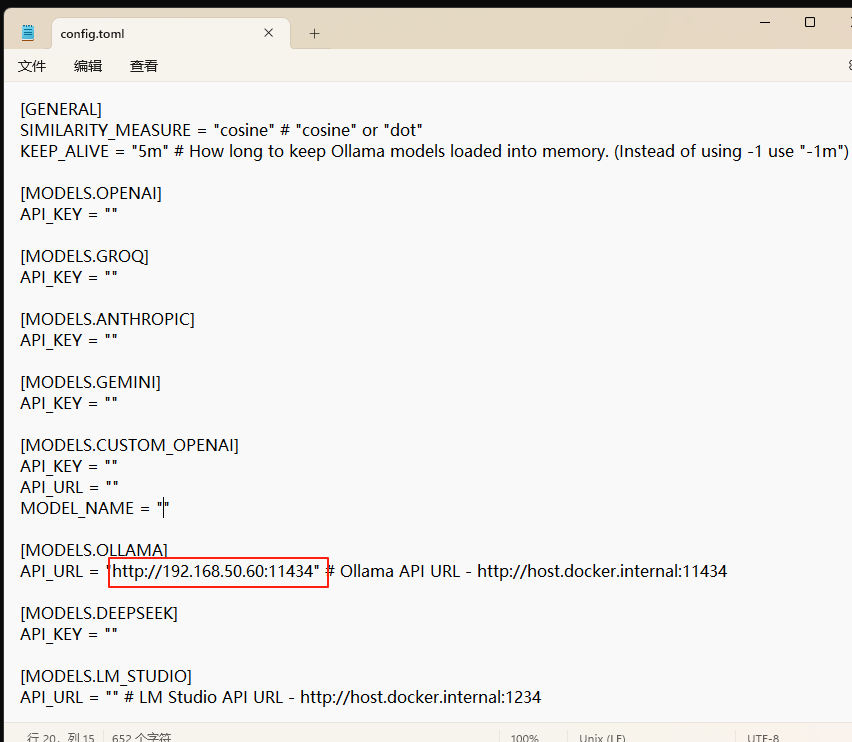Viewport: 852px width, 742px height.
Task: Place cursor in the Ollama API_URL address
Action: 215,571
